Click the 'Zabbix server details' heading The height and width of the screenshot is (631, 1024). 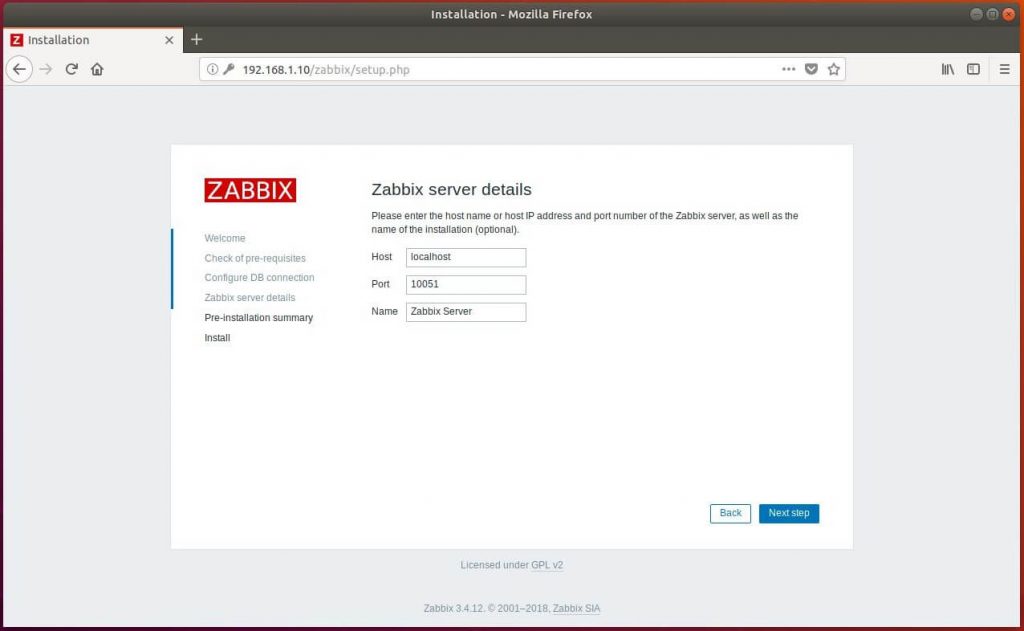tap(451, 189)
